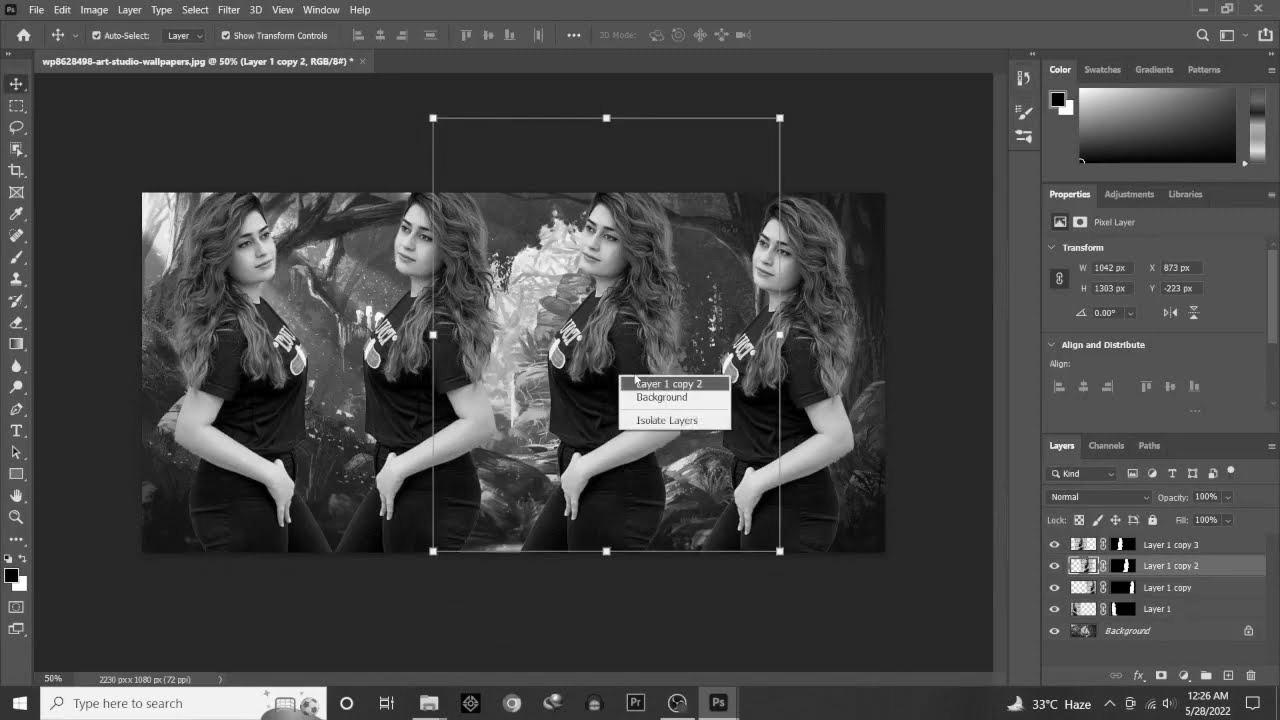Click the color picker gradient field
The image size is (1280, 720).
[1157, 125]
